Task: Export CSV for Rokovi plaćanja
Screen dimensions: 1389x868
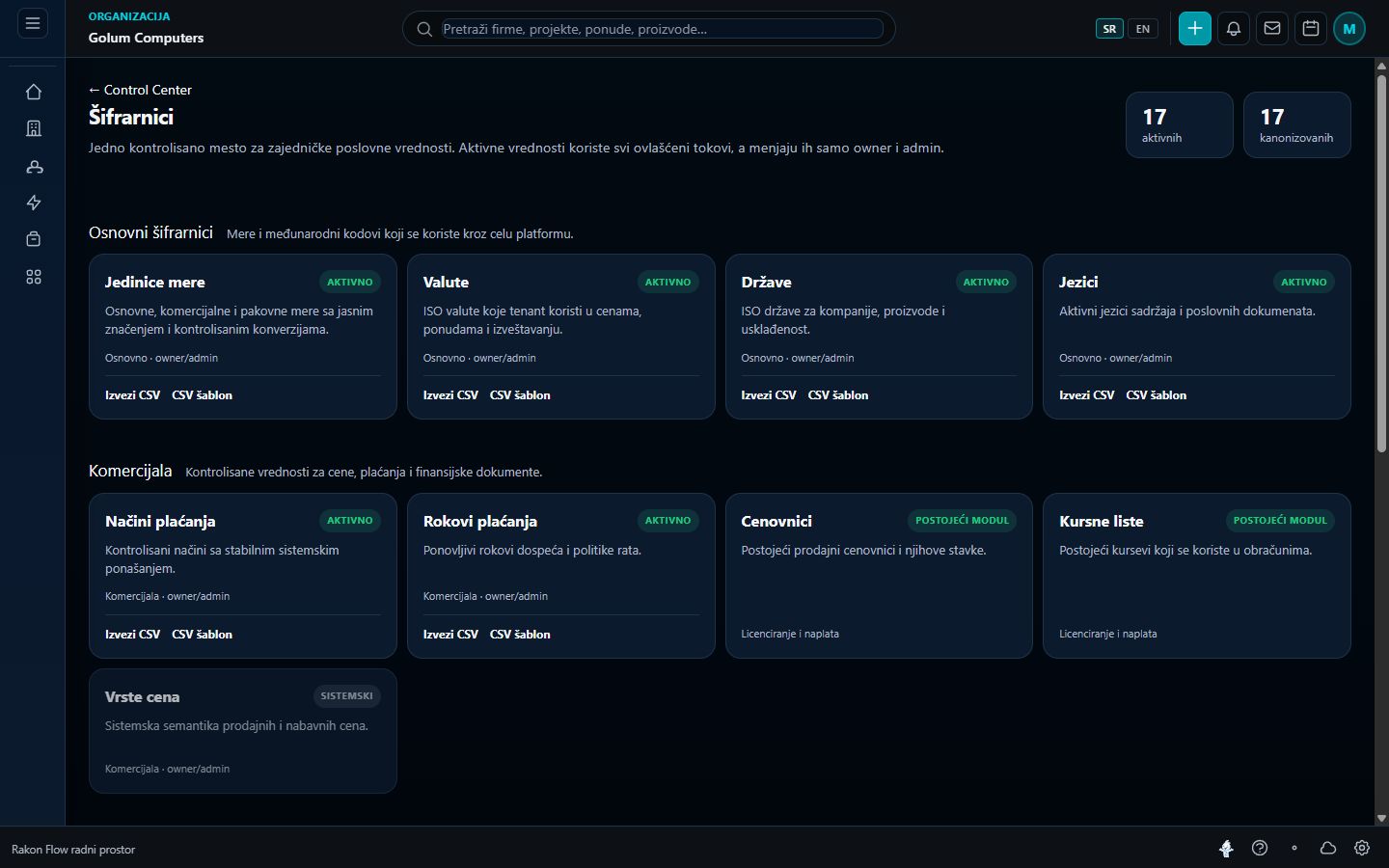Action: [450, 635]
